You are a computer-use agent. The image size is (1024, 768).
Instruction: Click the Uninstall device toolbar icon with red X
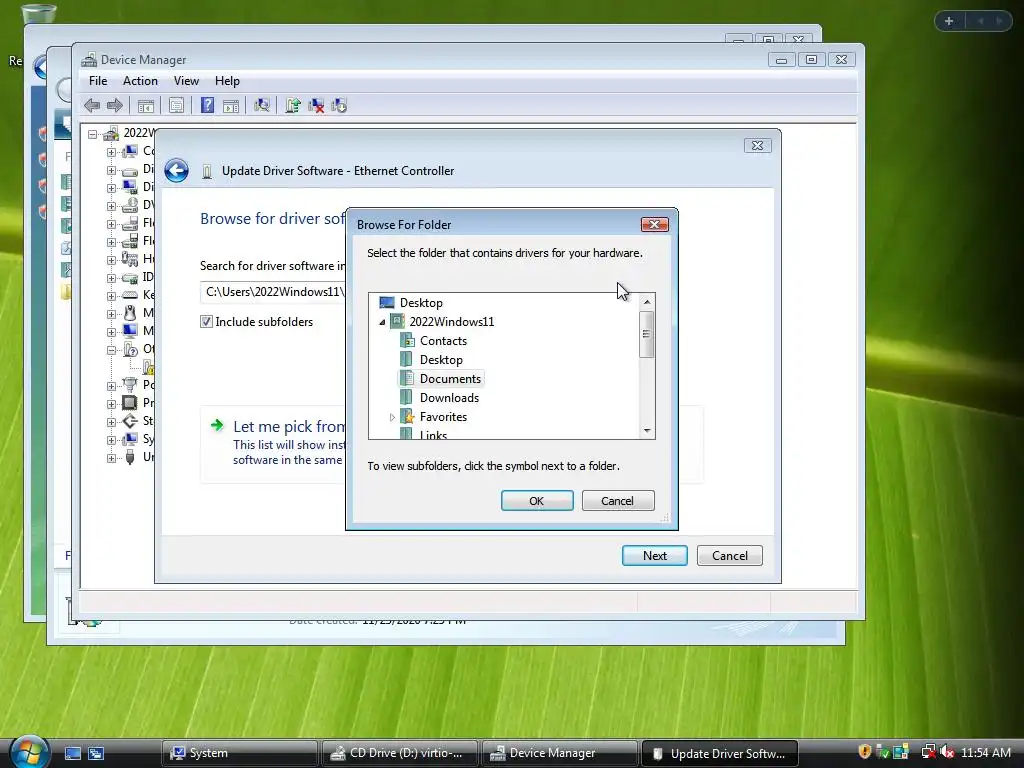point(316,105)
